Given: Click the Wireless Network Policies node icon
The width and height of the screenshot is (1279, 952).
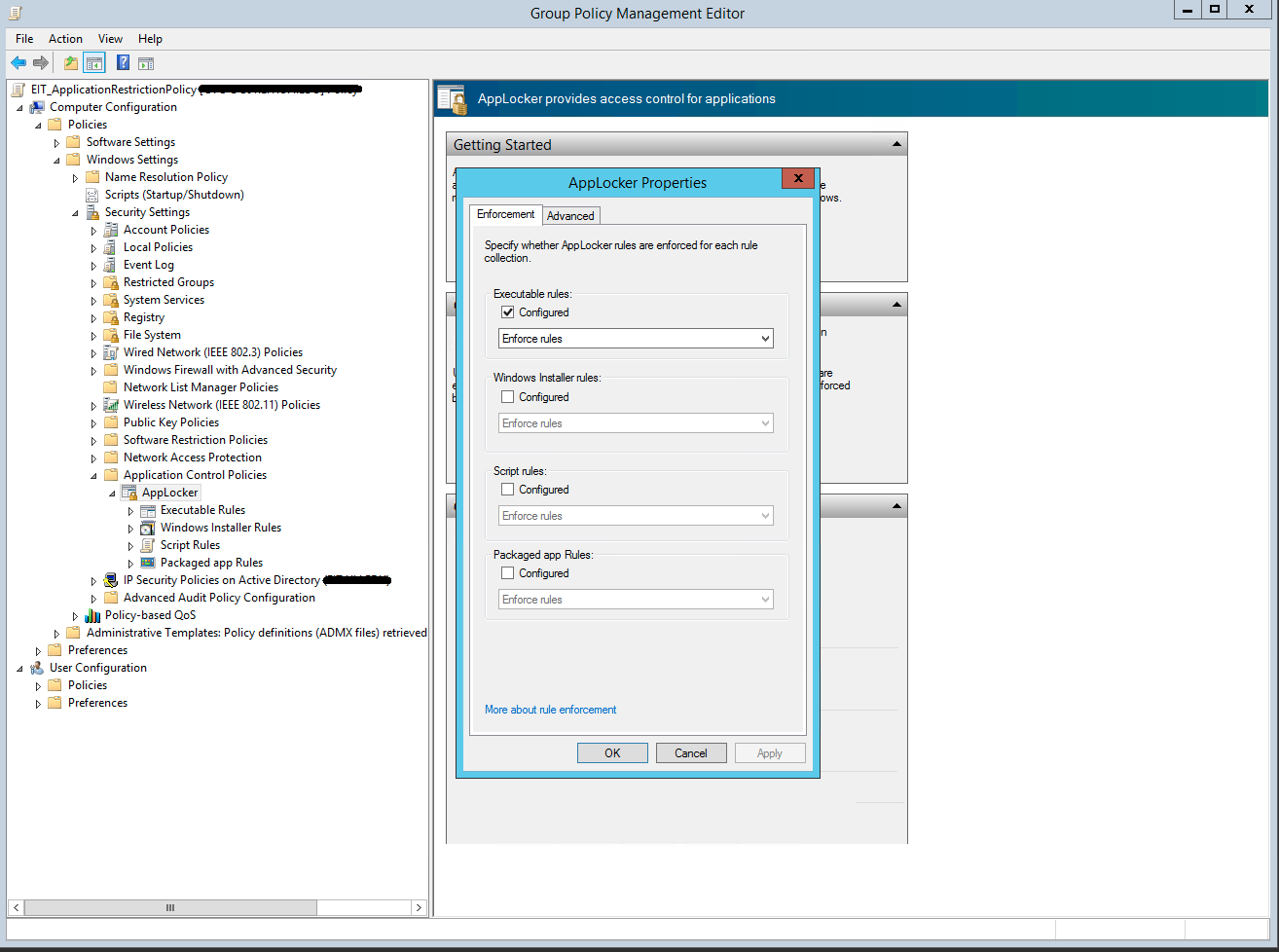Looking at the screenshot, I should 111,405.
